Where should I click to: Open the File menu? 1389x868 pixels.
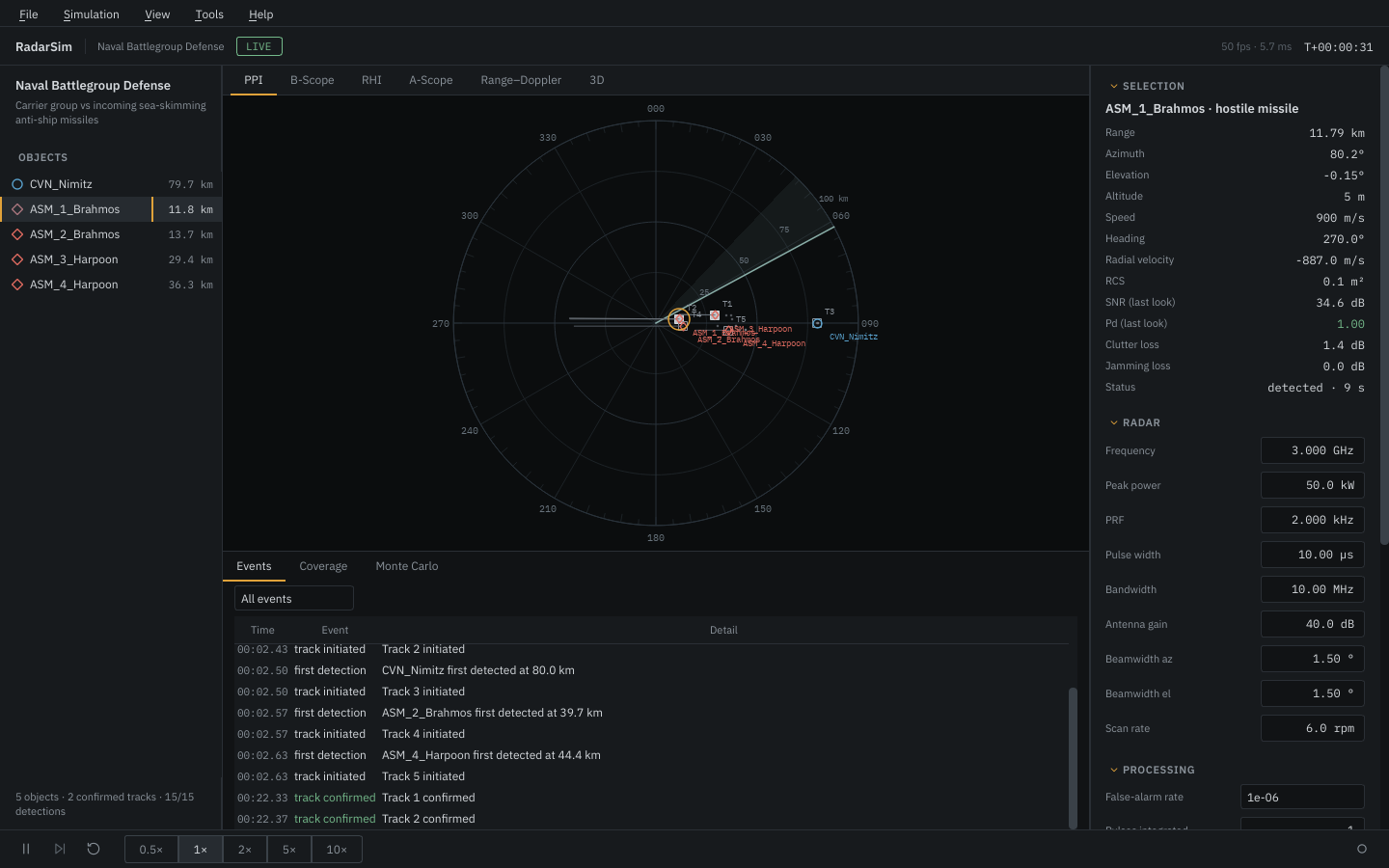[x=29, y=14]
